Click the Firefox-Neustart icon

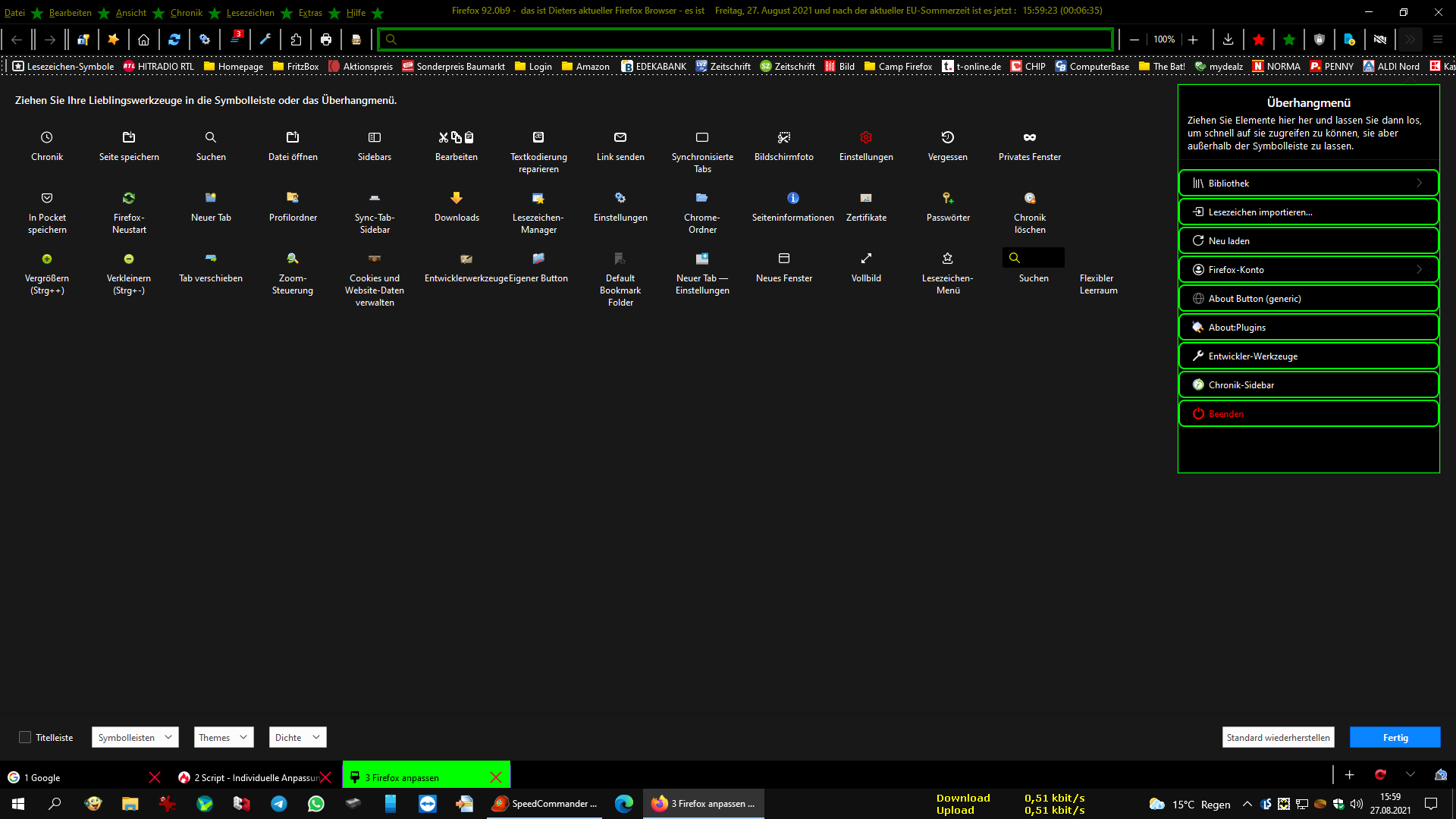[x=129, y=198]
